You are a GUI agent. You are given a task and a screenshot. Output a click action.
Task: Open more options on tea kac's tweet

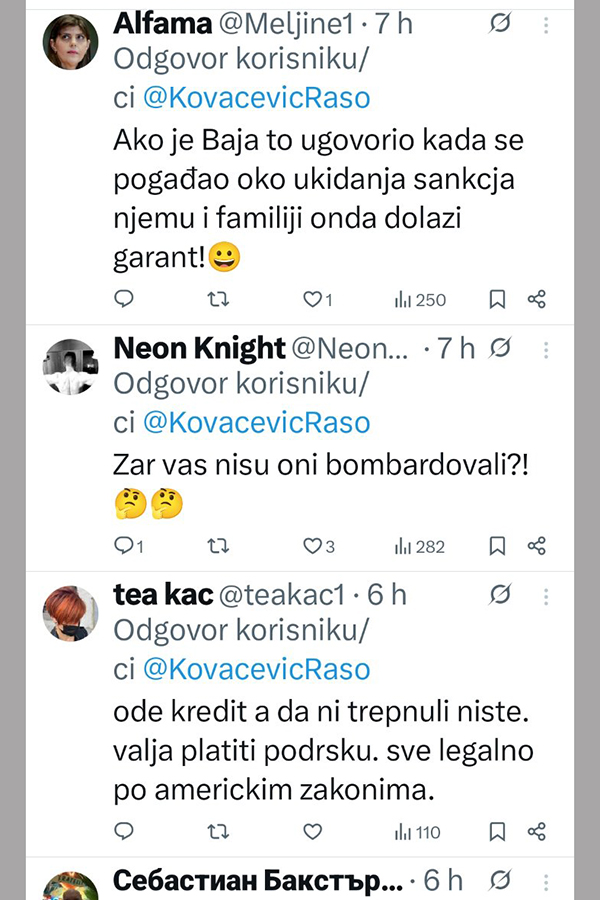pos(545,595)
